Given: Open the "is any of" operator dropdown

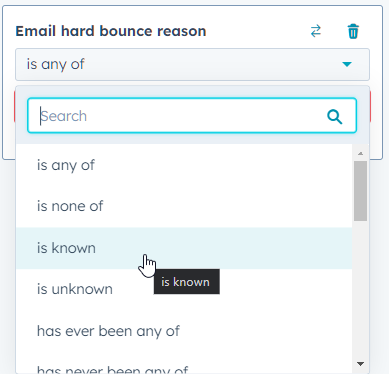Looking at the screenshot, I should (192, 64).
